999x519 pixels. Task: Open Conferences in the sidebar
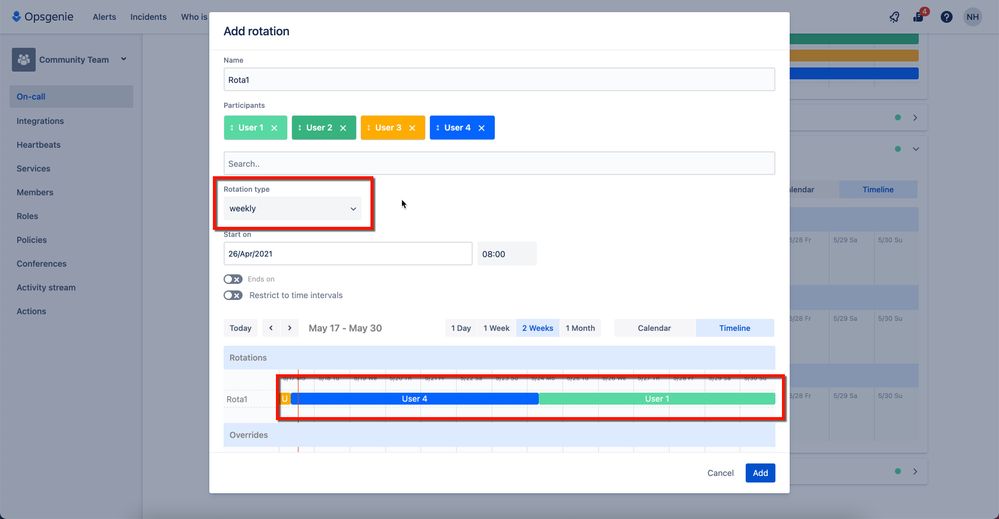pyautogui.click(x=41, y=264)
